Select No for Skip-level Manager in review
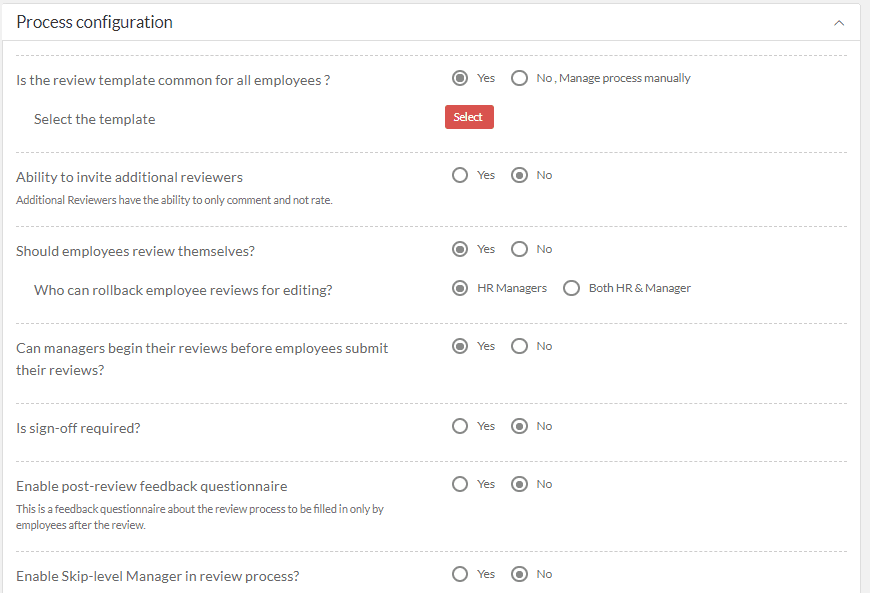Viewport: 870px width, 593px height. coord(519,574)
